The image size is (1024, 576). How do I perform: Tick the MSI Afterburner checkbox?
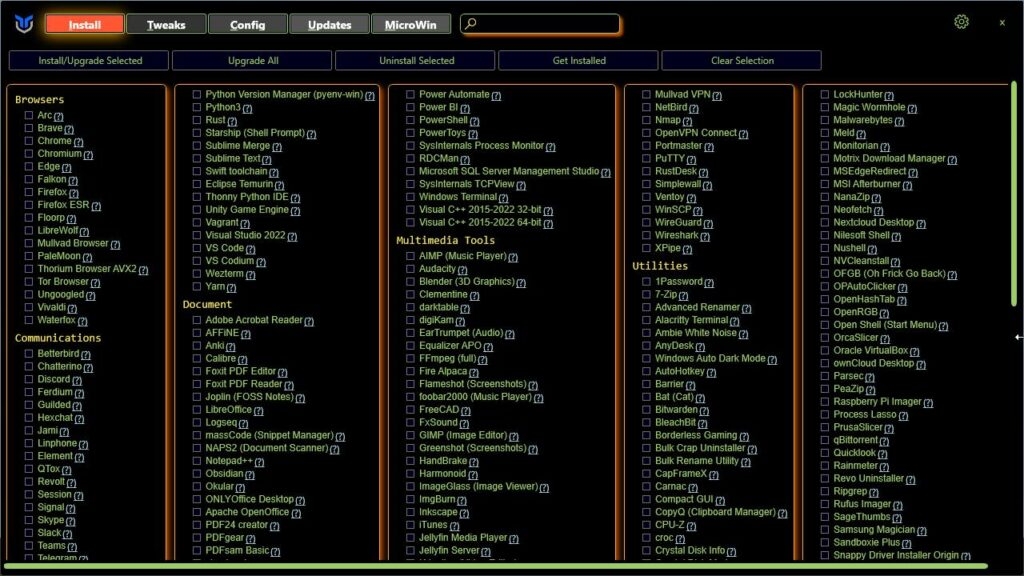click(825, 184)
